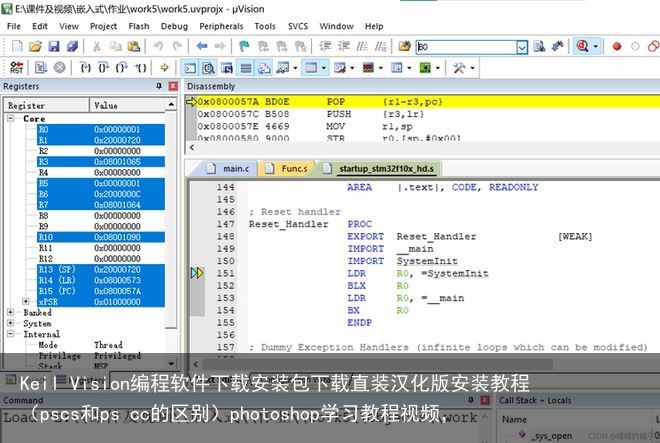
Task: Expand the xPSR register node
Action: pos(26,301)
